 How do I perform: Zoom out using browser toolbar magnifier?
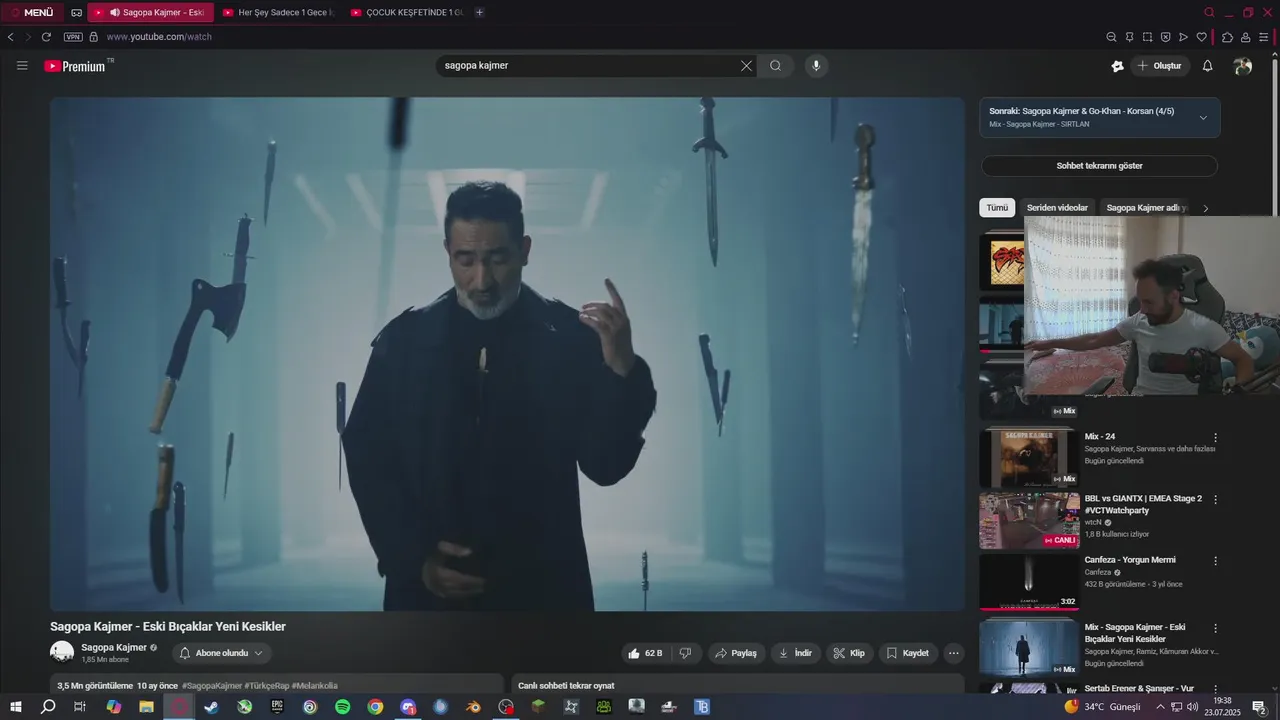point(1111,37)
